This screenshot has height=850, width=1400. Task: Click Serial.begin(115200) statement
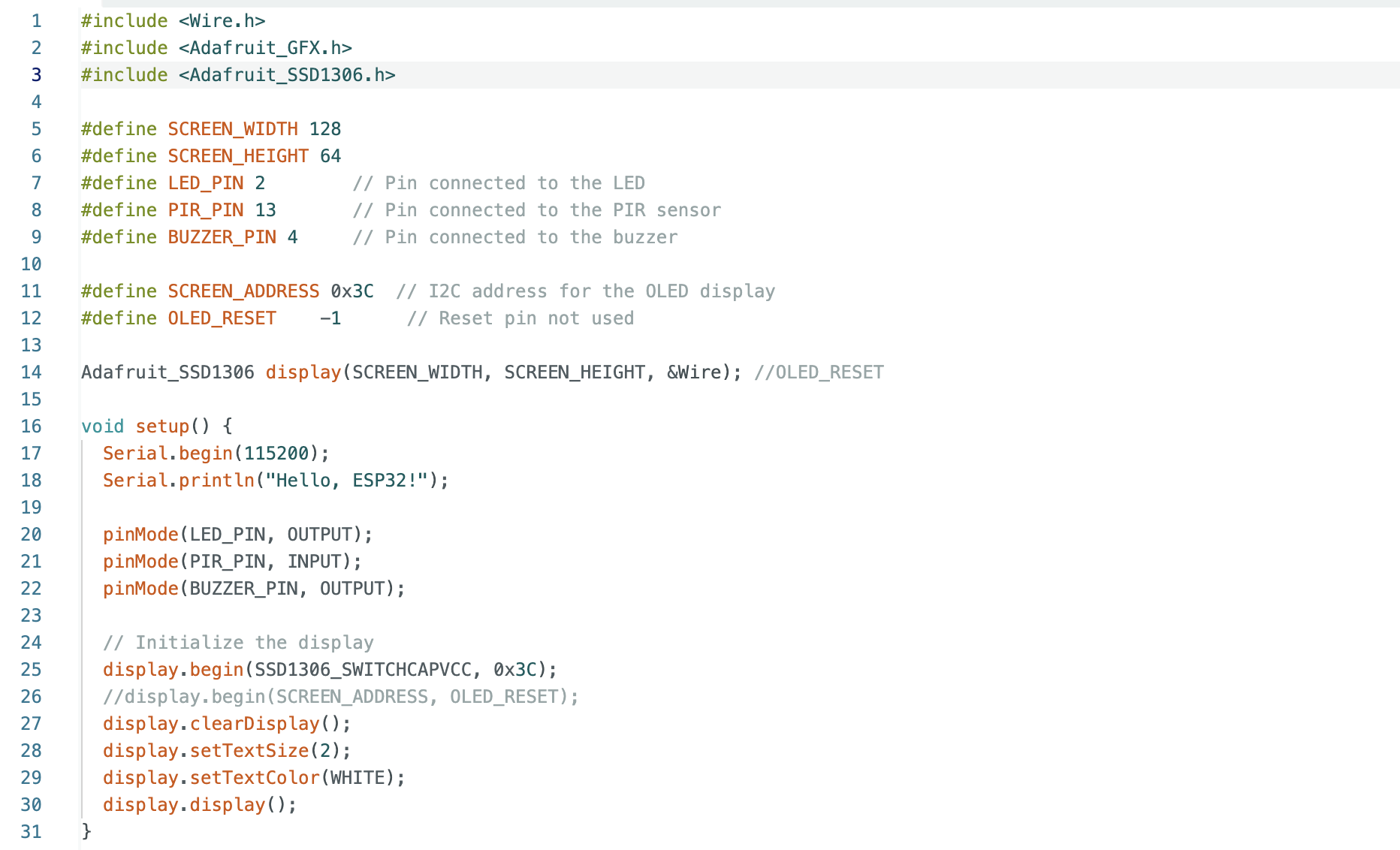click(x=216, y=454)
